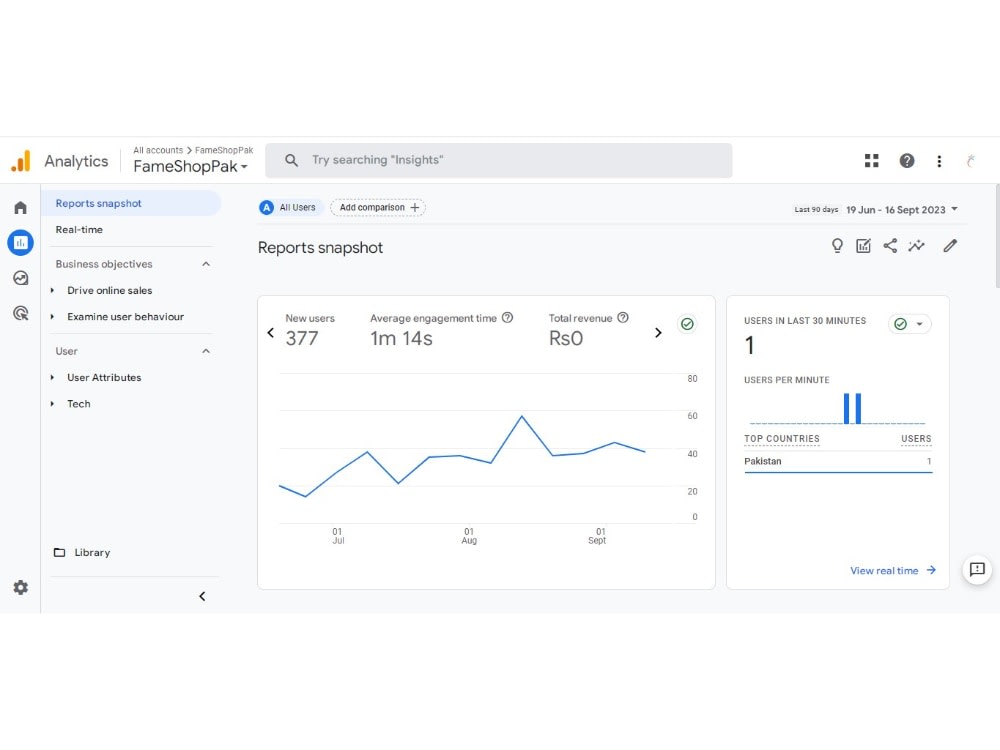Screen dimensions: 1000x750
Task: Open the Library link
Action: 92,552
